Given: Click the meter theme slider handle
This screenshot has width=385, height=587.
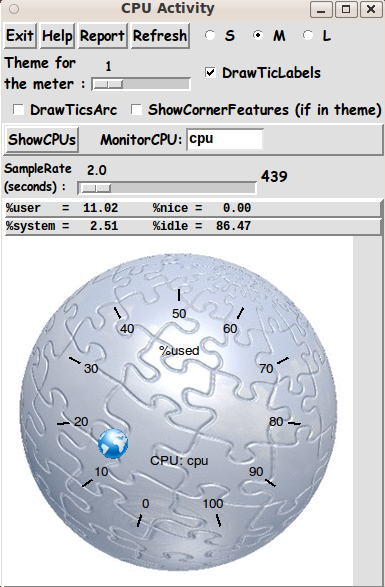Looking at the screenshot, I should pyautogui.click(x=108, y=84).
